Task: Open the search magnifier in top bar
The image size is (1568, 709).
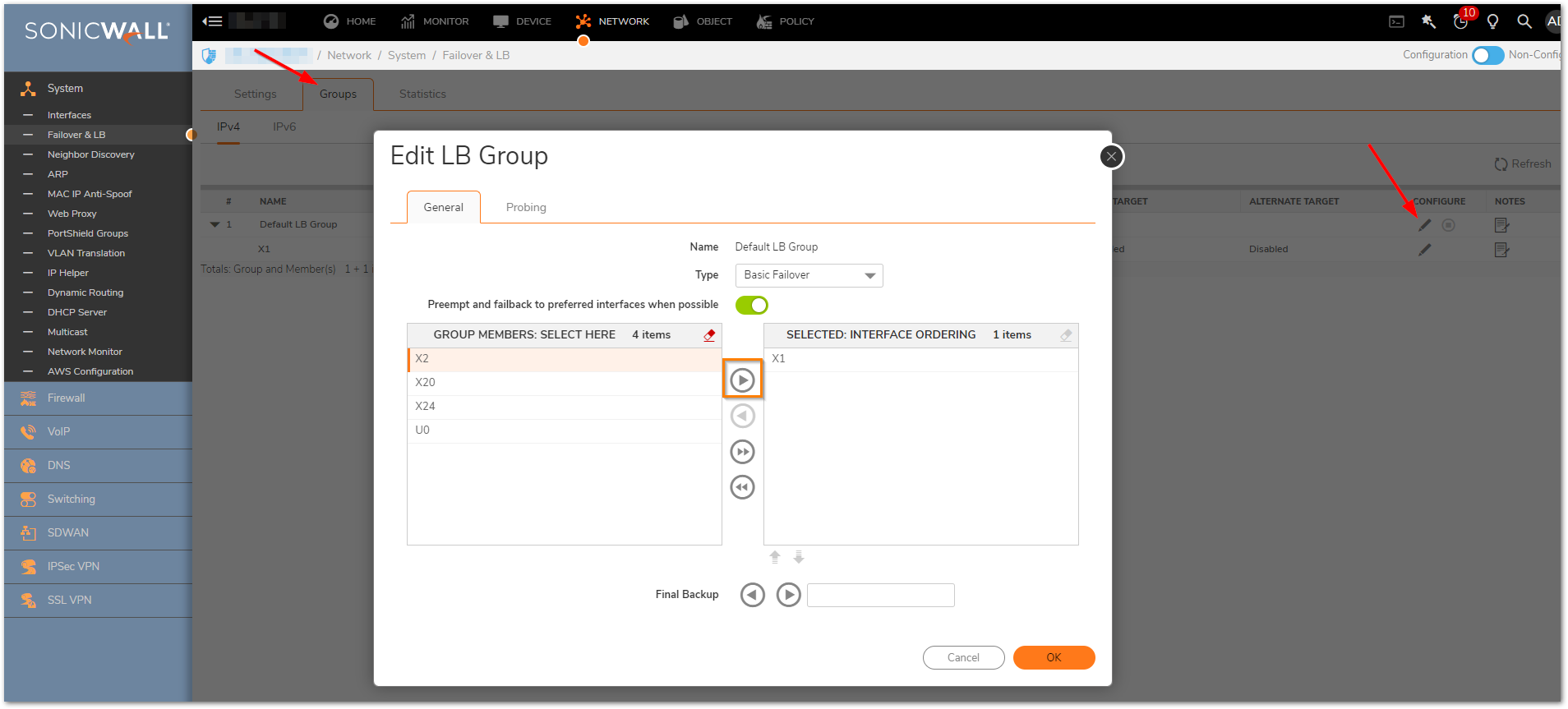Action: 1524,21
